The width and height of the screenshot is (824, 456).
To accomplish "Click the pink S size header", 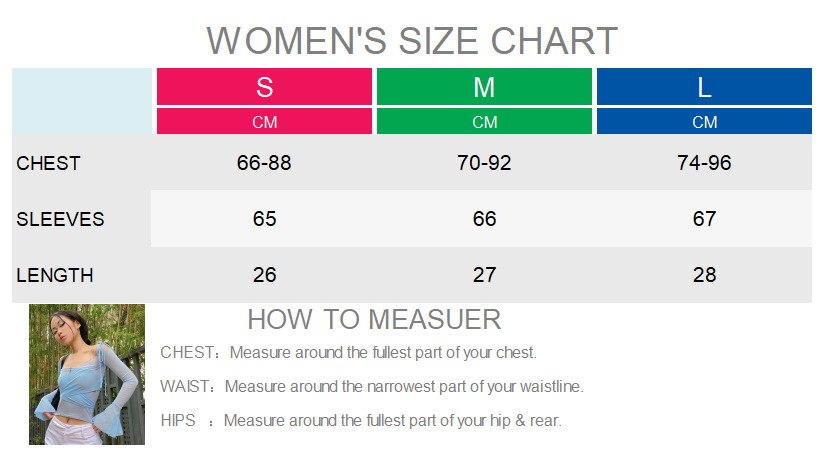I will click(x=264, y=87).
